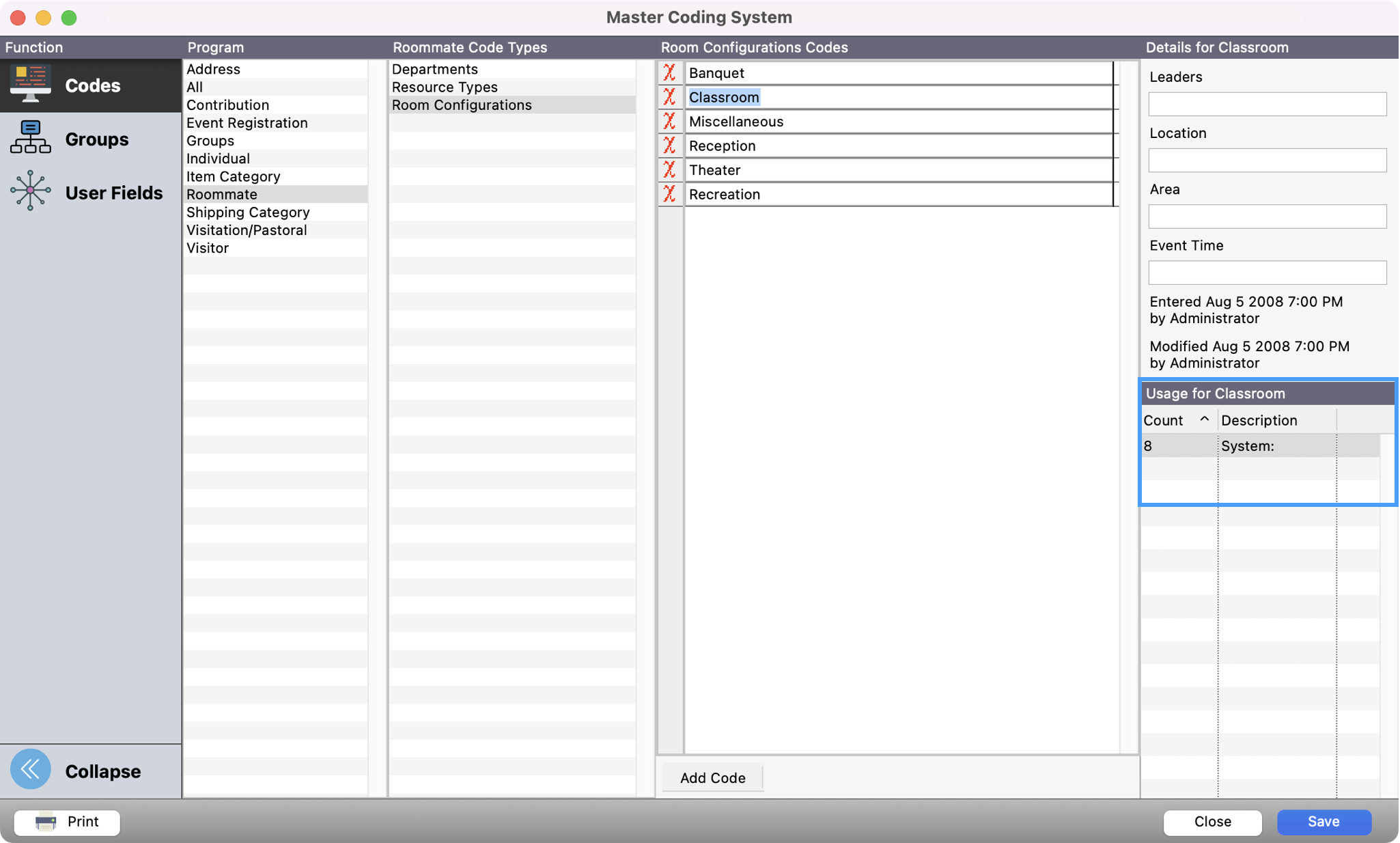
Task: Remove the Classroom code via red X
Action: click(669, 97)
